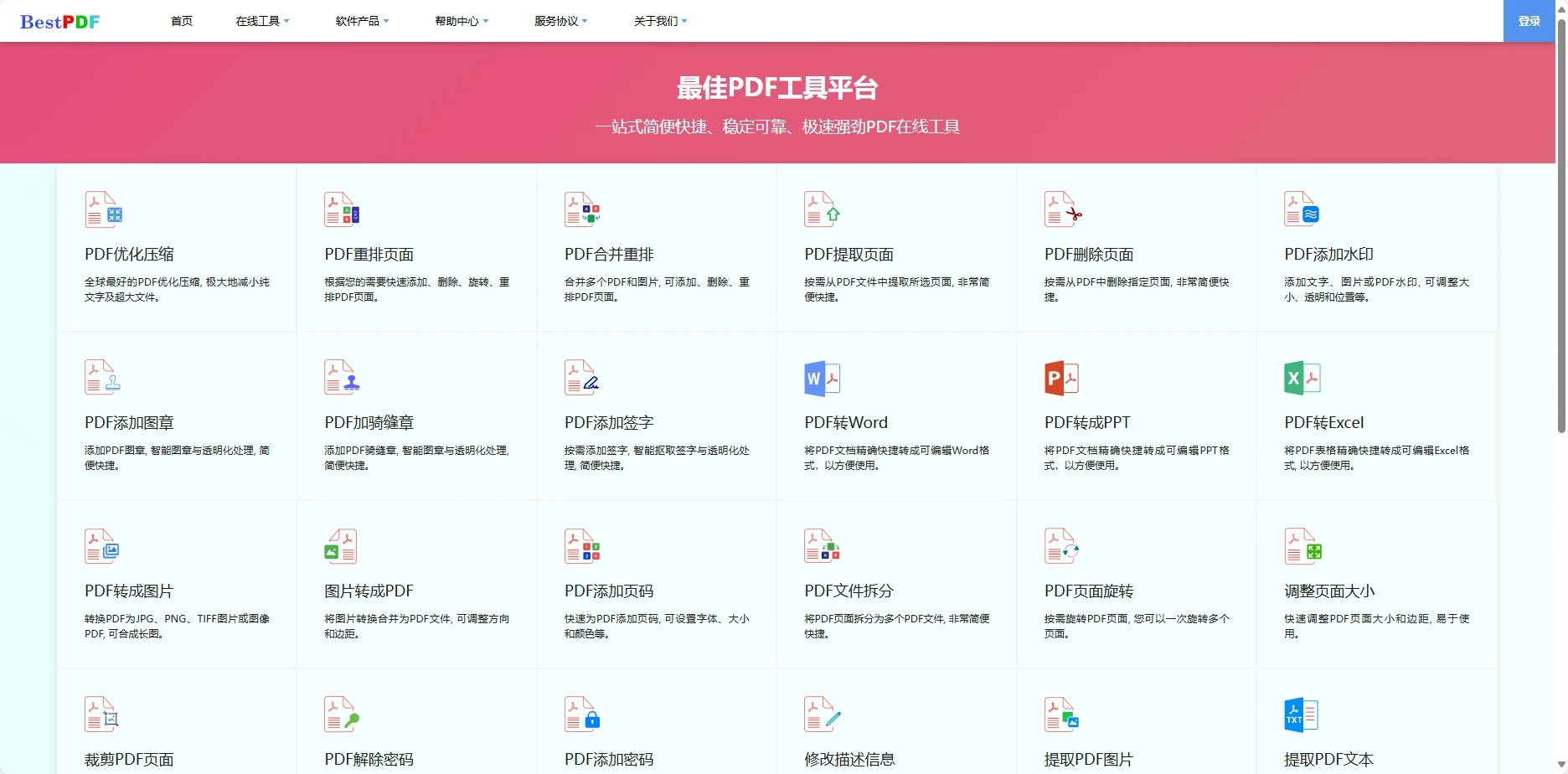
Task: Open the PDF转Word icon
Action: (823, 379)
